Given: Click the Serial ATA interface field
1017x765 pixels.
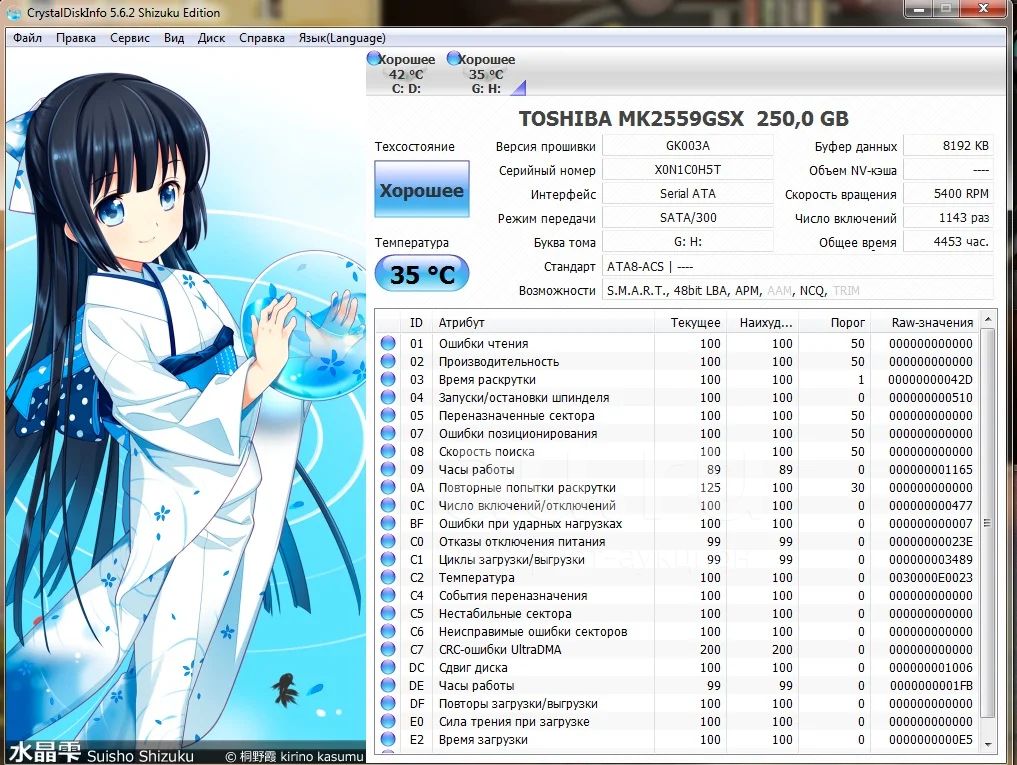Looking at the screenshot, I should 688,193.
